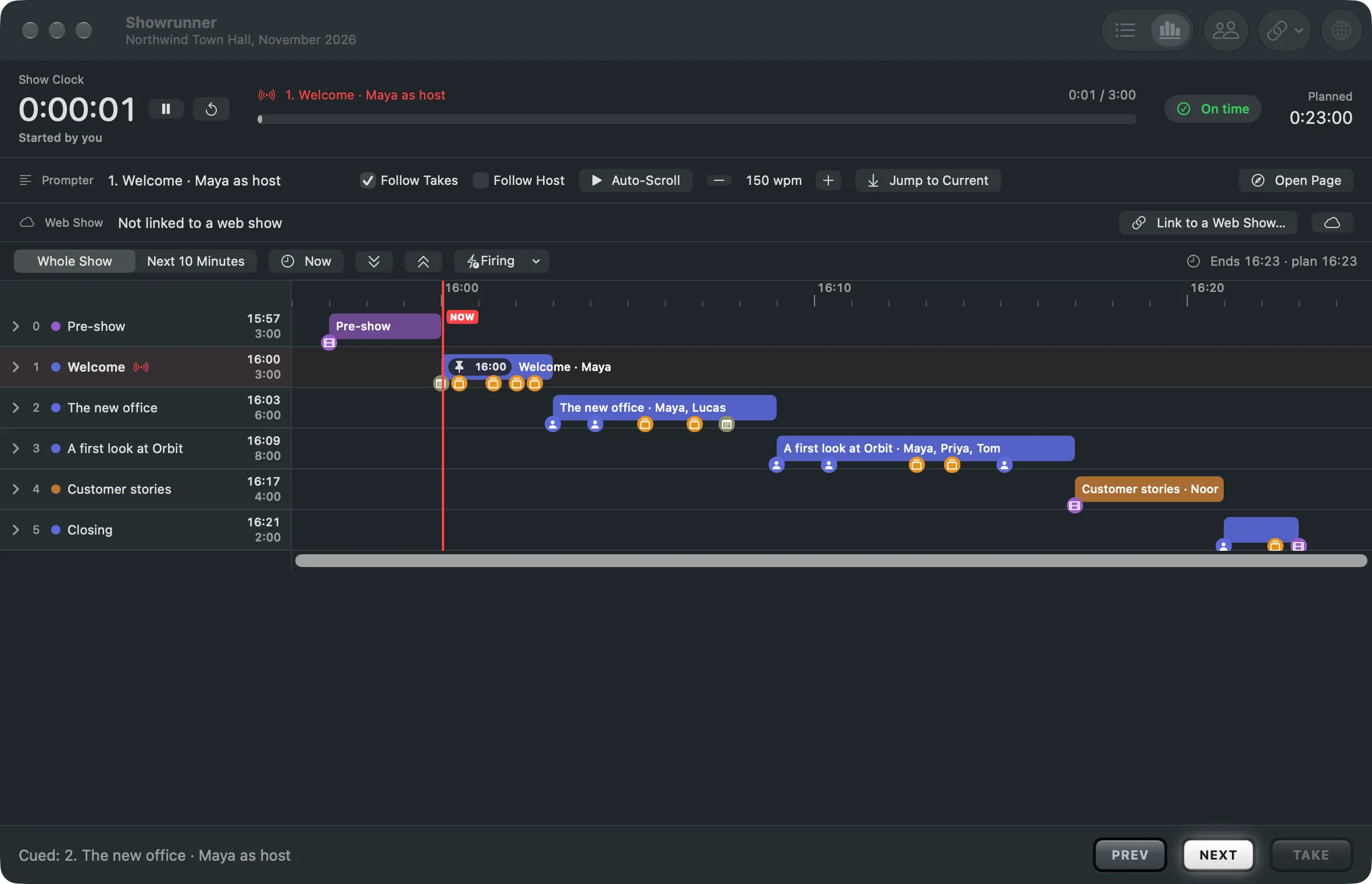Click the cloud button beside Link to Web Show

[x=1332, y=223]
